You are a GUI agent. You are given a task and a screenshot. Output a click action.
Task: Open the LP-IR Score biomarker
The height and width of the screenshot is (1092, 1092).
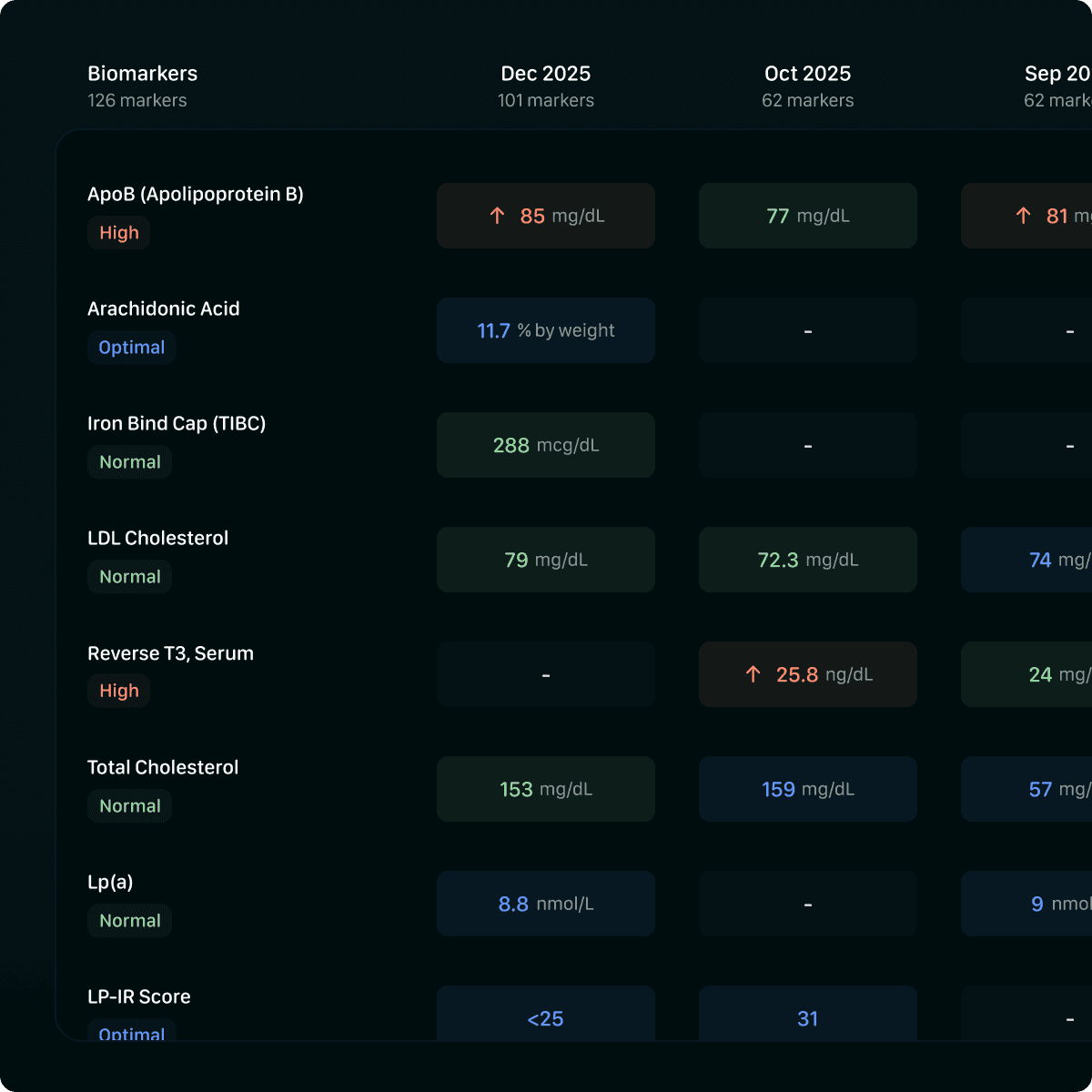[138, 996]
